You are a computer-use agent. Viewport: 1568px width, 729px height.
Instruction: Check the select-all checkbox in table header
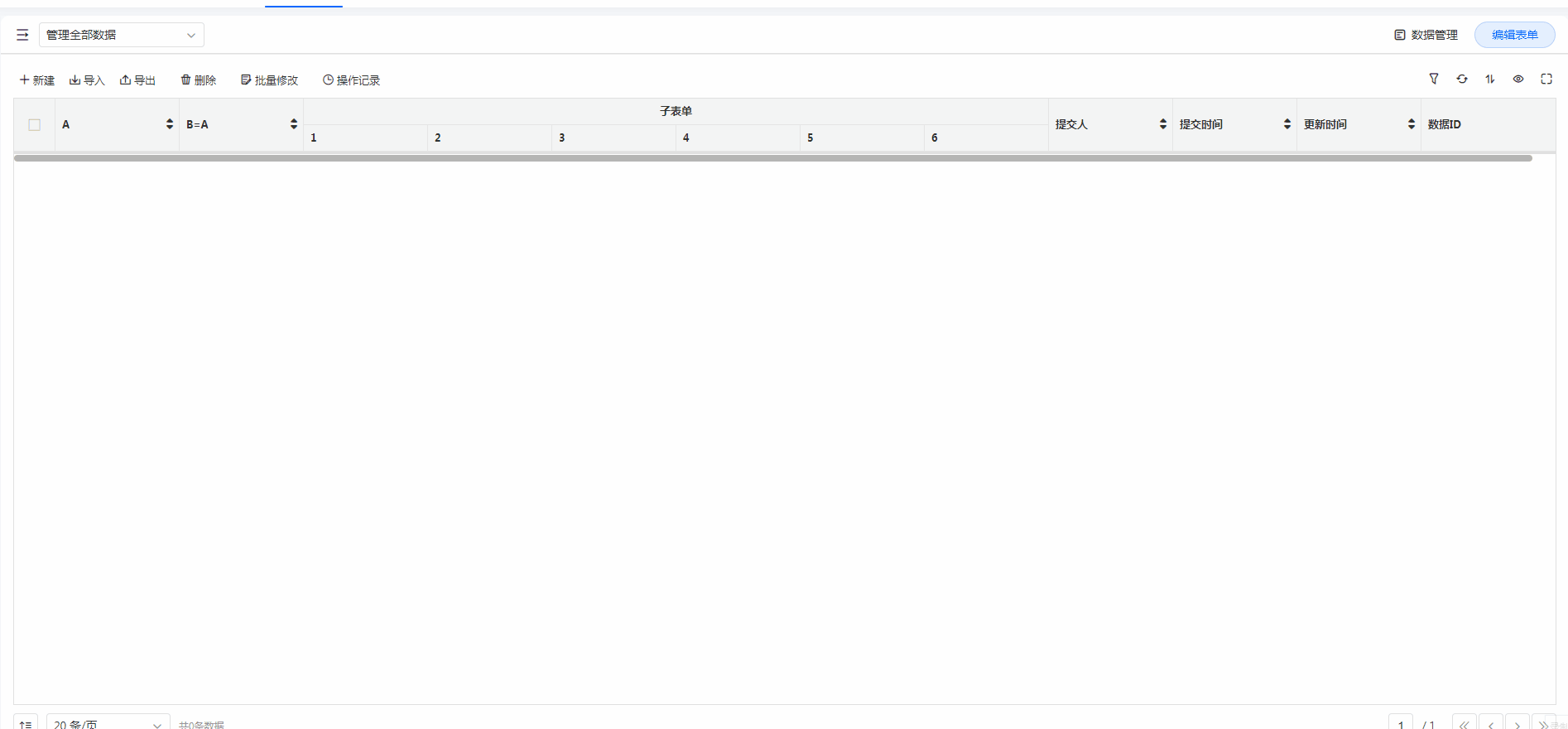click(x=35, y=125)
